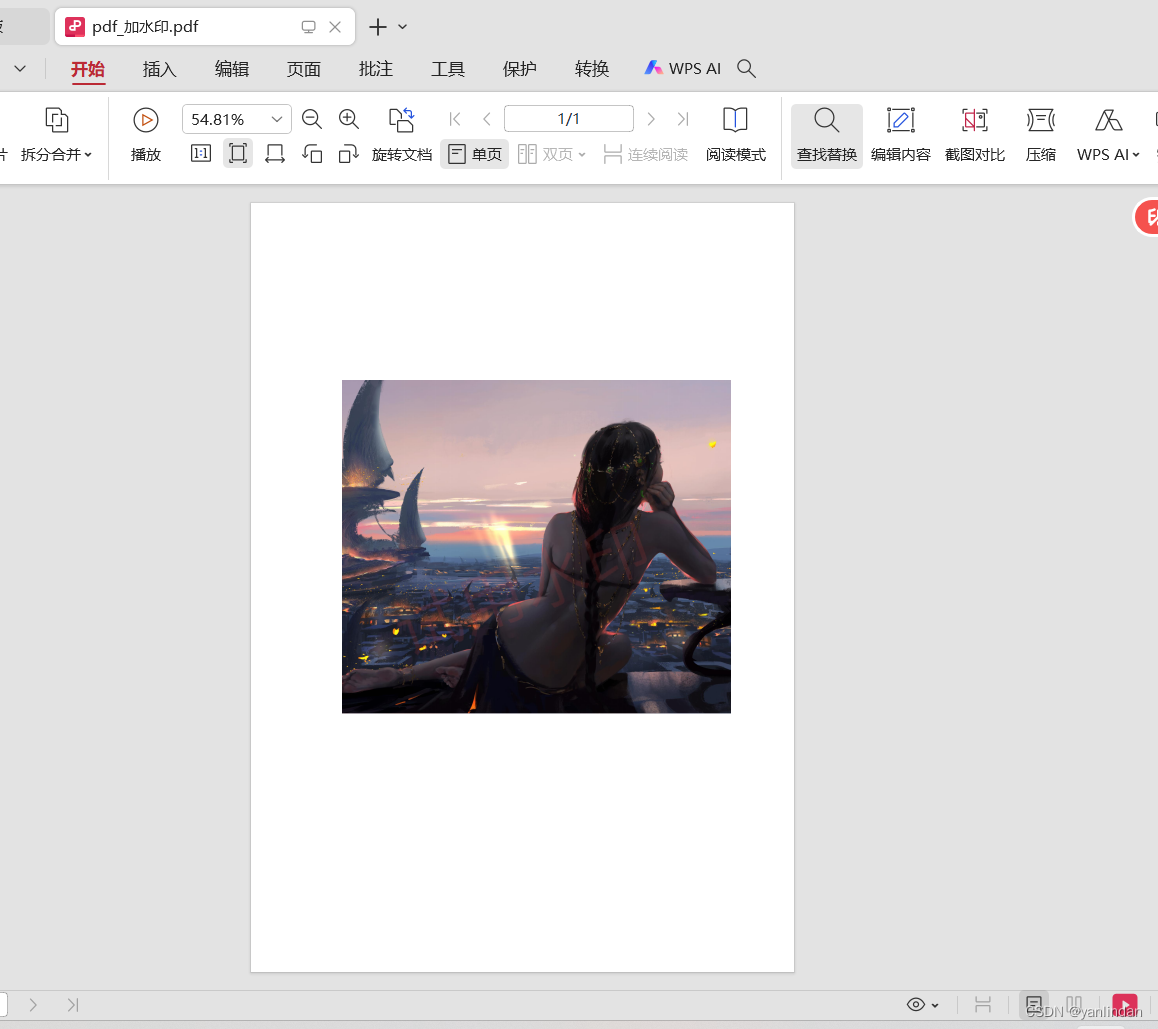Open the new tab dropdown arrow
This screenshot has width=1158, height=1029.
pos(402,27)
